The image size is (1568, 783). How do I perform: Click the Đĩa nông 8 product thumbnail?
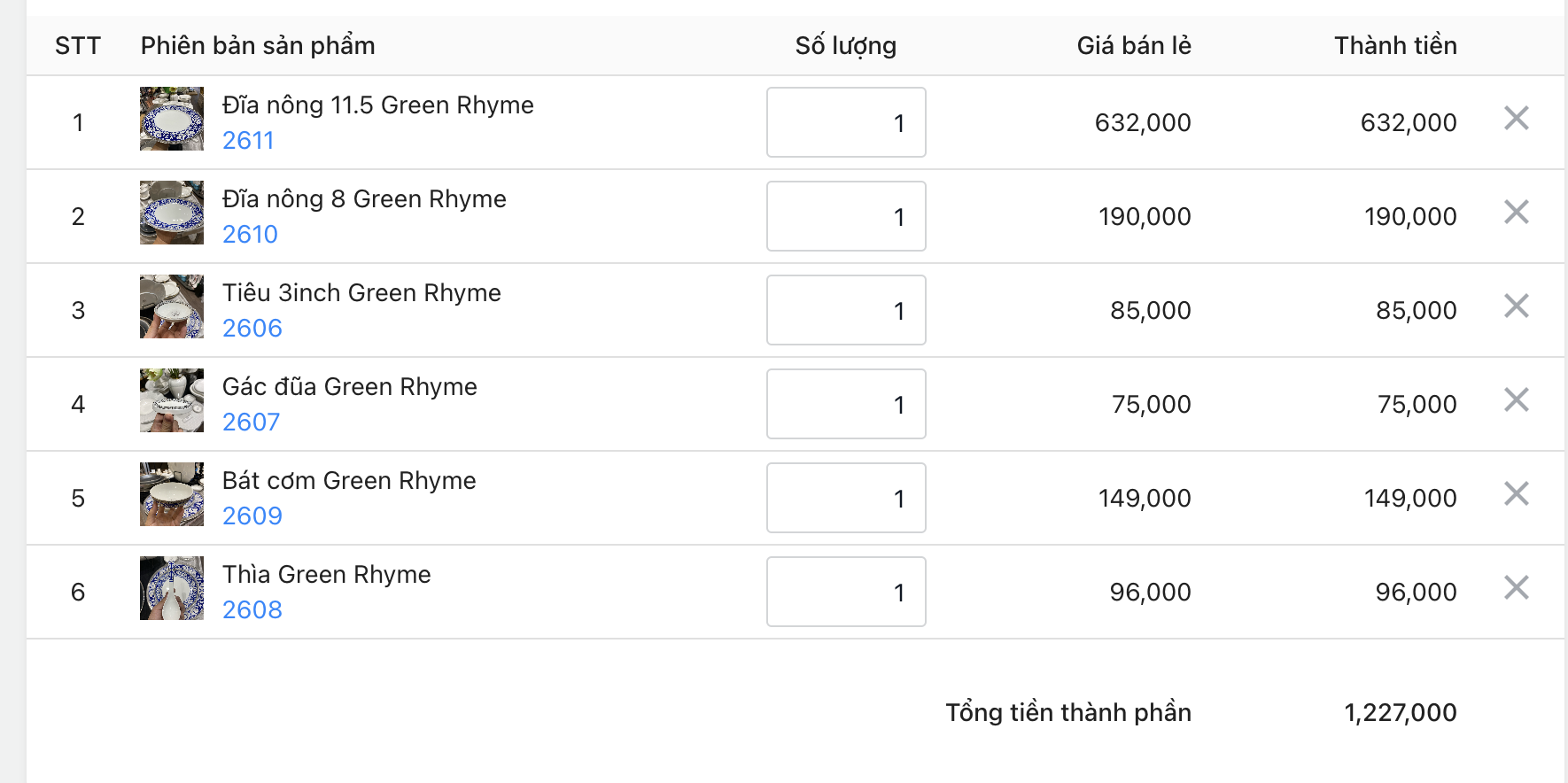pos(172,213)
